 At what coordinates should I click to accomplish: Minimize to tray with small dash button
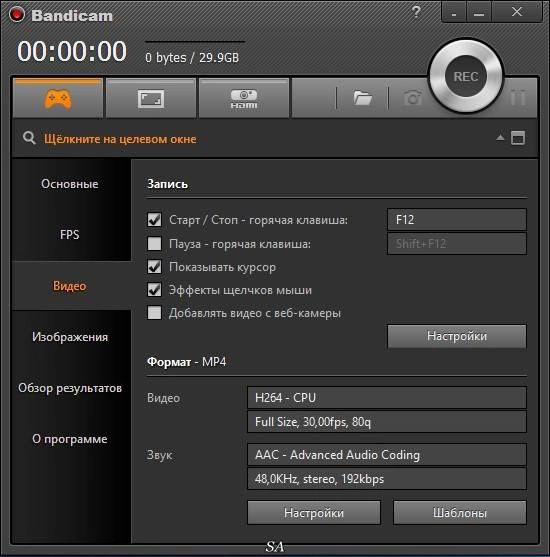point(454,13)
